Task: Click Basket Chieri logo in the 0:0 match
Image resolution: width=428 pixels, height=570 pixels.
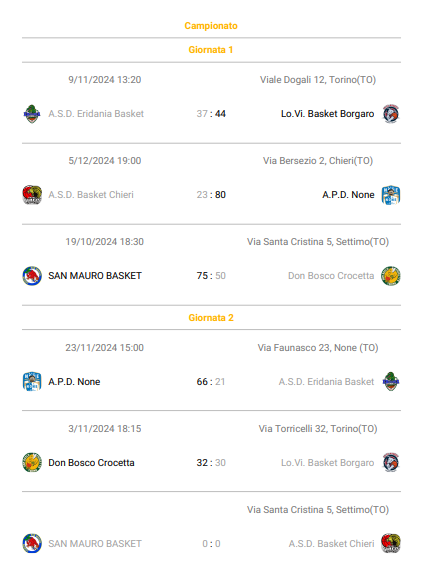Action: [391, 544]
